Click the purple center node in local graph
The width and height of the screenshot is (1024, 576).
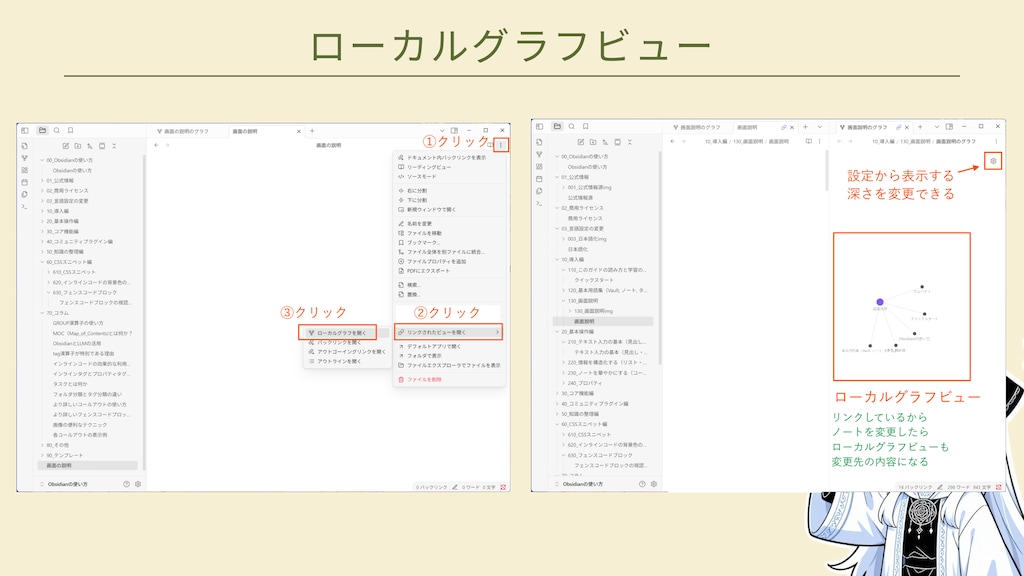pyautogui.click(x=880, y=301)
